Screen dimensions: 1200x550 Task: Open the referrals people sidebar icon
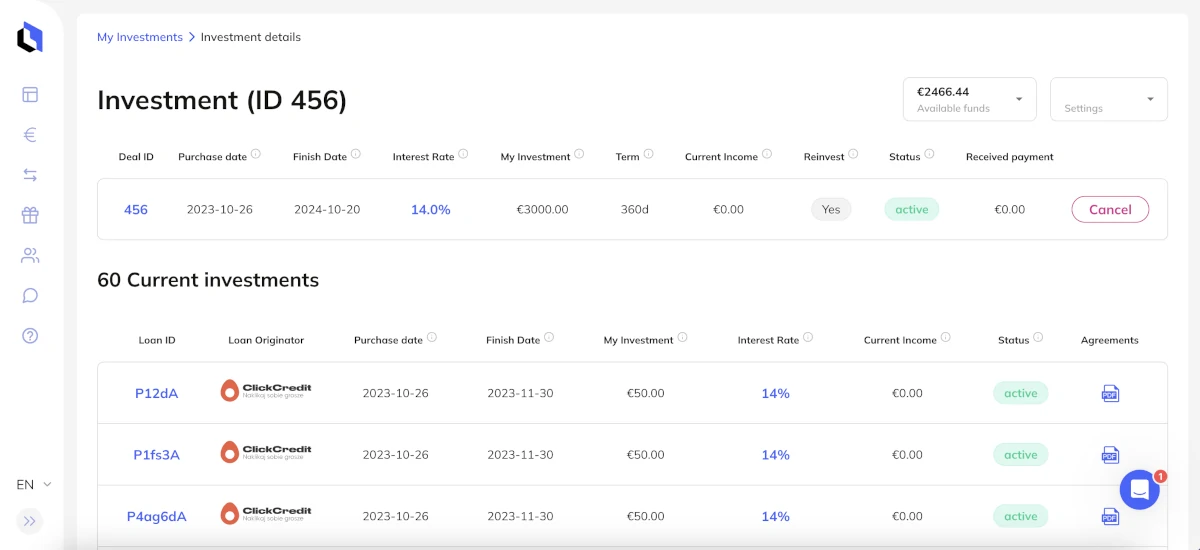coord(30,255)
